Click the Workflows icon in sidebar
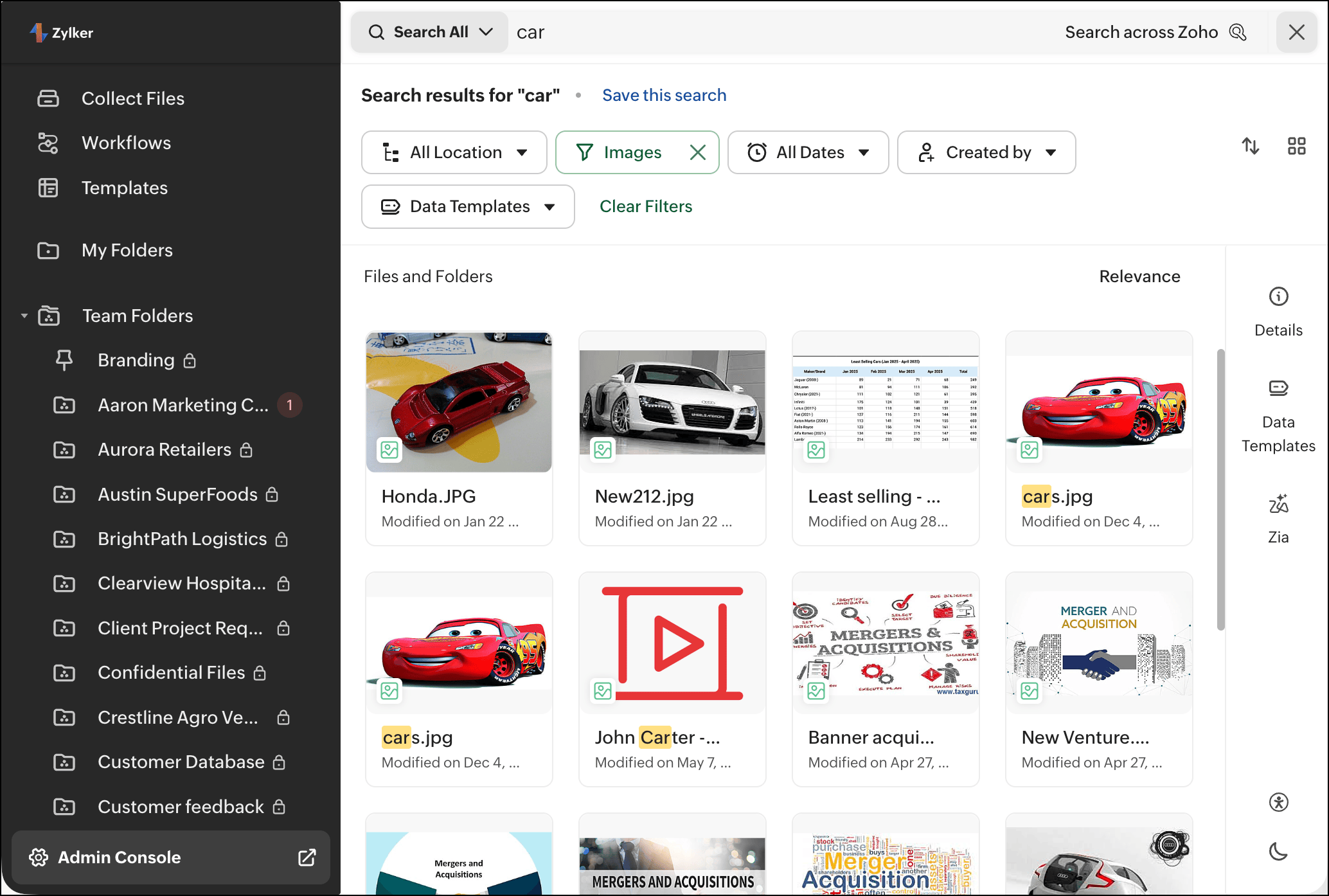The width and height of the screenshot is (1329, 896). pos(48,143)
